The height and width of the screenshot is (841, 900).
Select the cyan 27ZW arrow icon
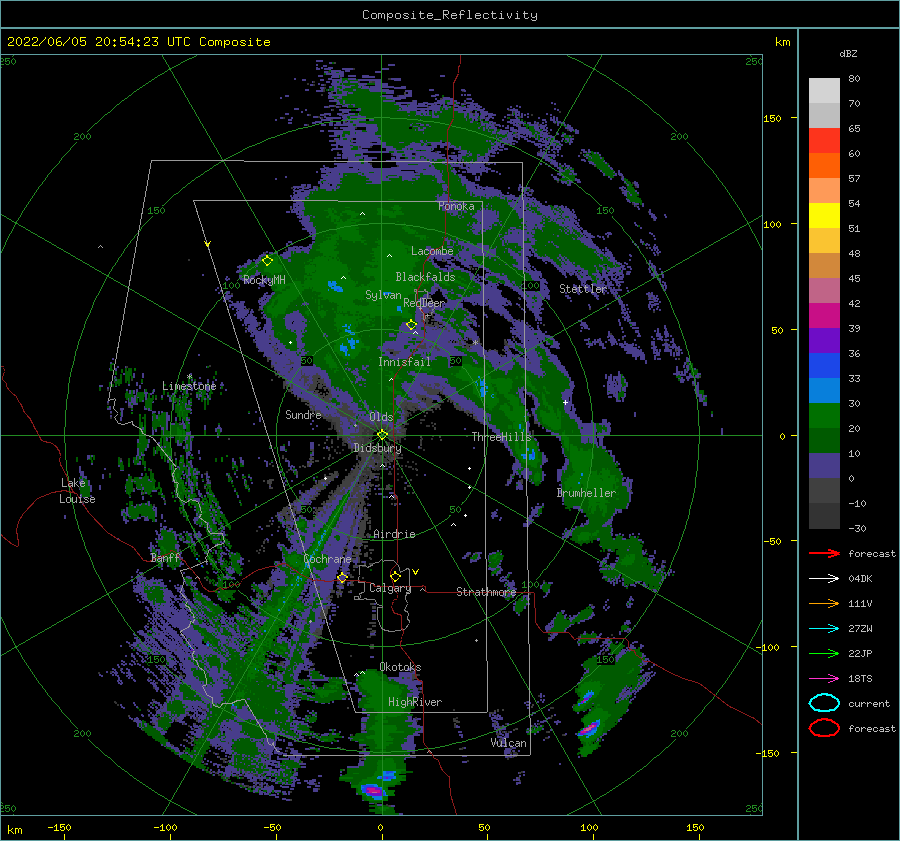pyautogui.click(x=824, y=629)
